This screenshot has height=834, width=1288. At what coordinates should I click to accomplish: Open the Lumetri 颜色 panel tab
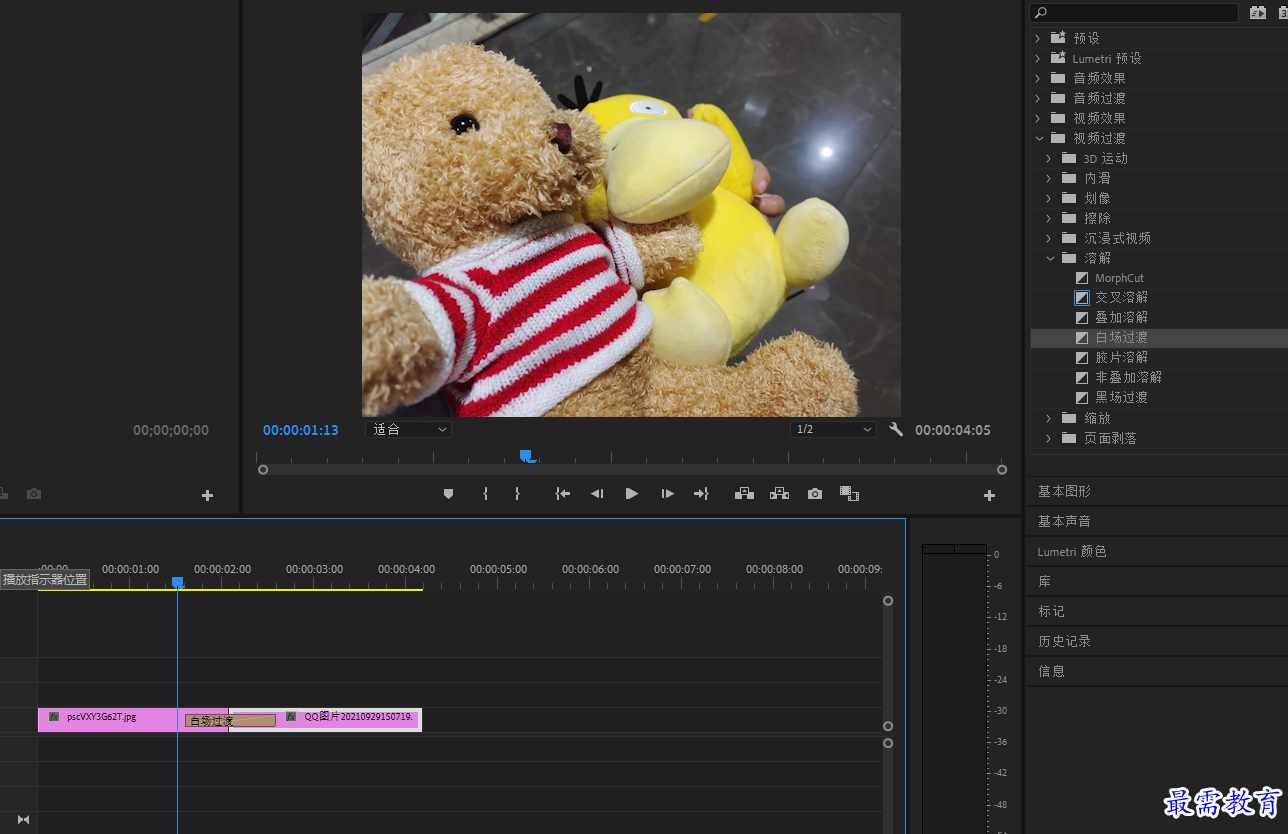[x=1072, y=551]
